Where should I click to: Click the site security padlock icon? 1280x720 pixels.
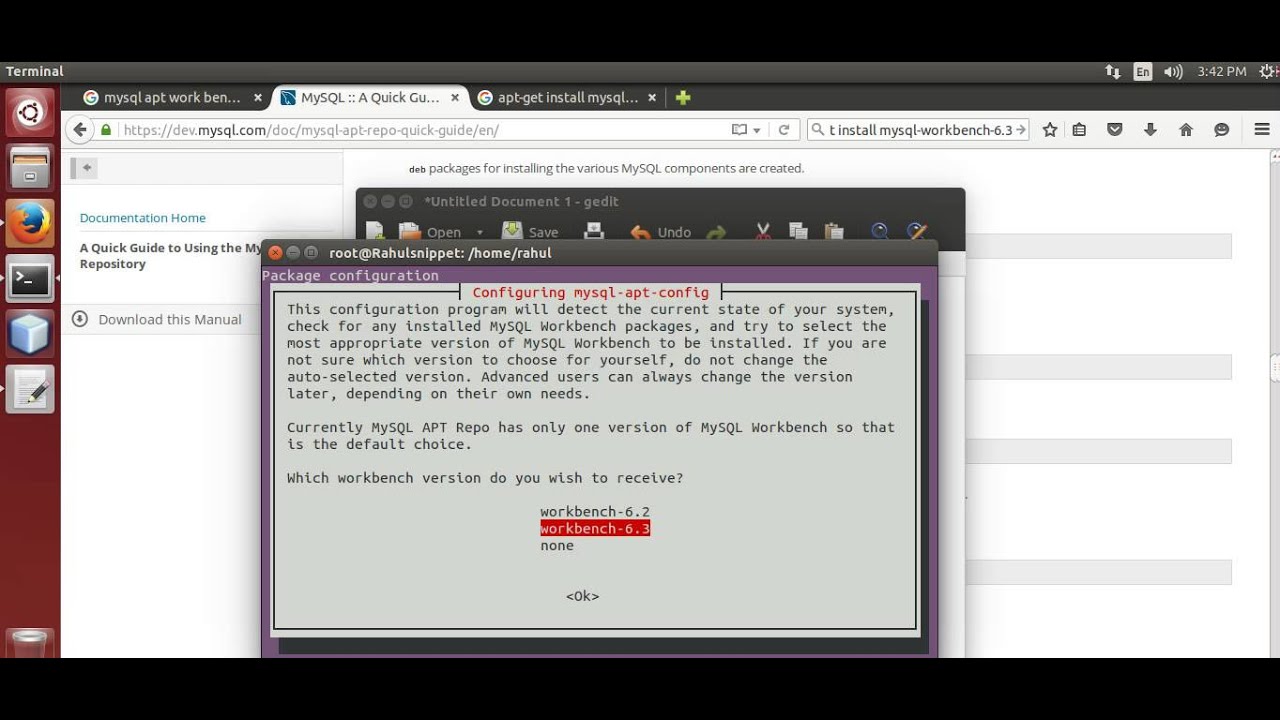pos(106,130)
